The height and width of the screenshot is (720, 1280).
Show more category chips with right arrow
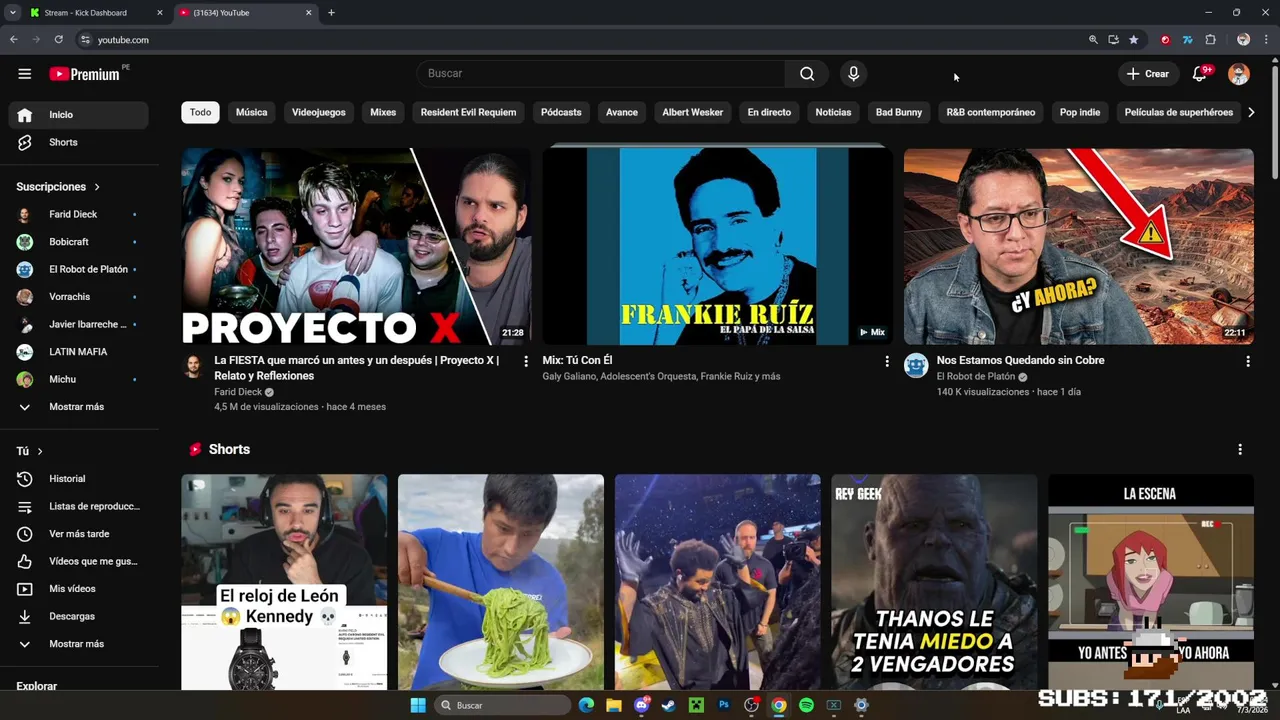tap(1251, 113)
